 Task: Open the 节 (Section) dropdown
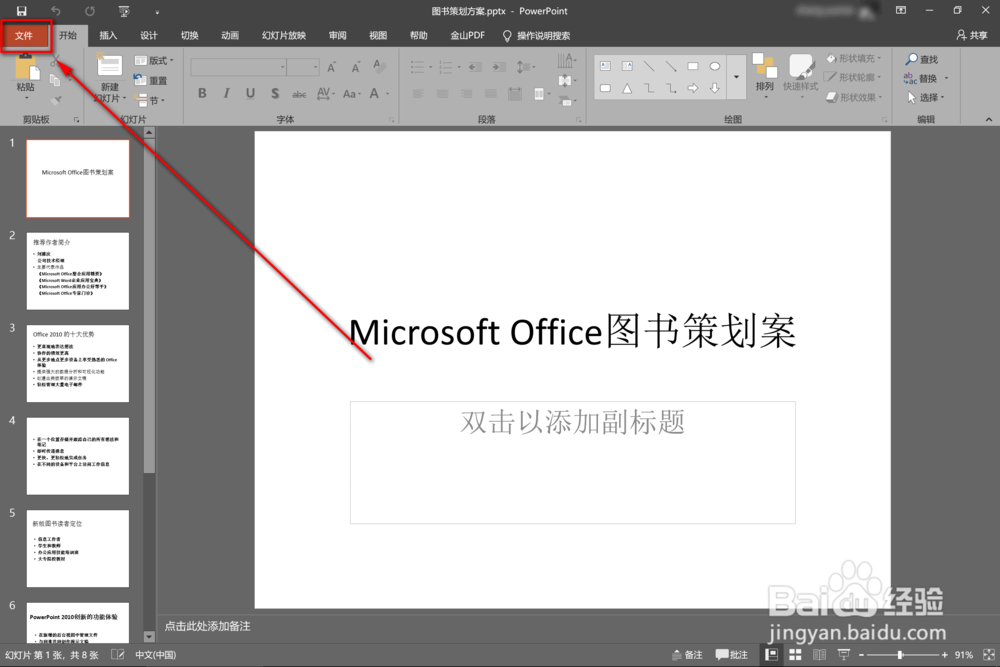(x=151, y=100)
